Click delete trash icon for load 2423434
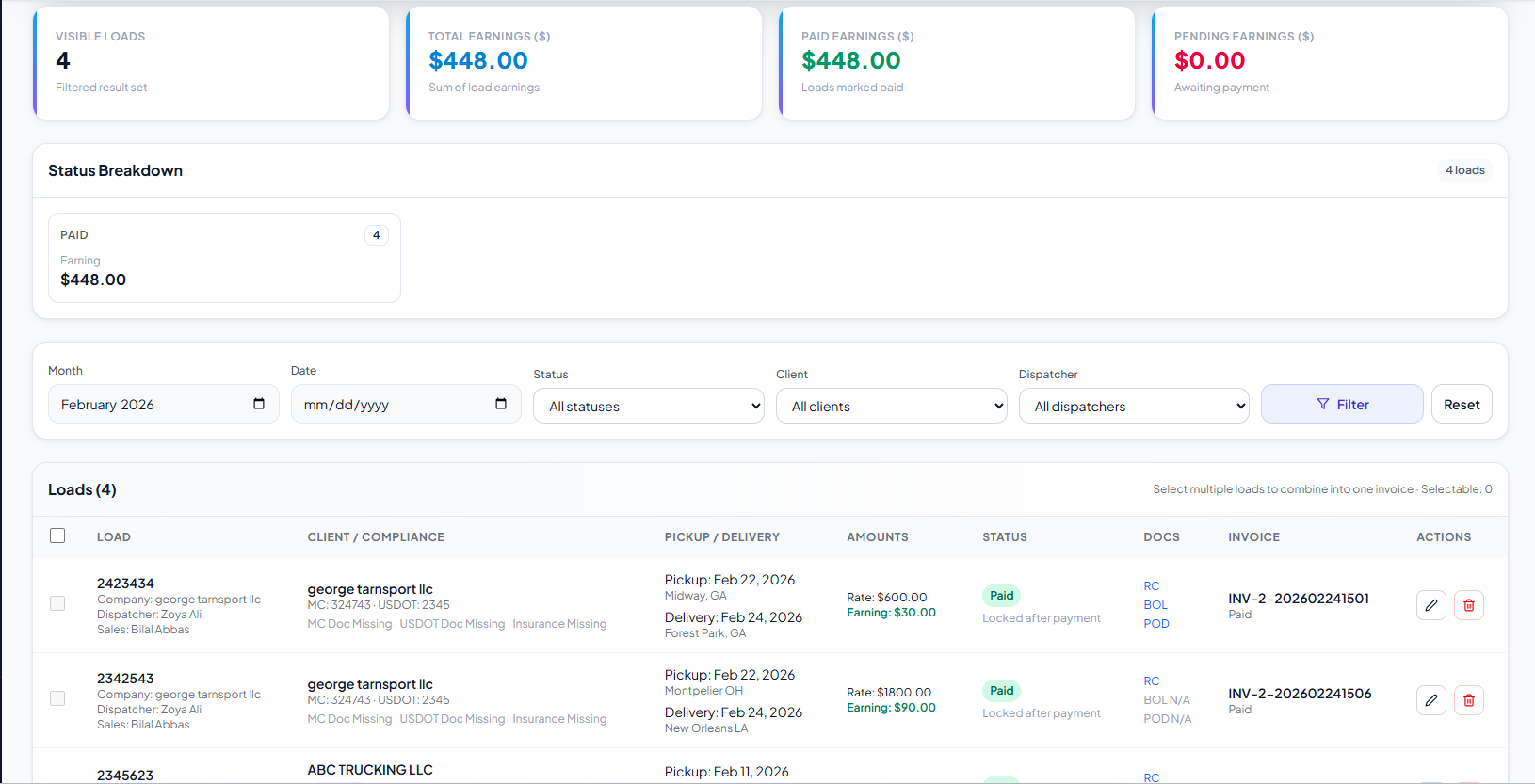 (1468, 605)
